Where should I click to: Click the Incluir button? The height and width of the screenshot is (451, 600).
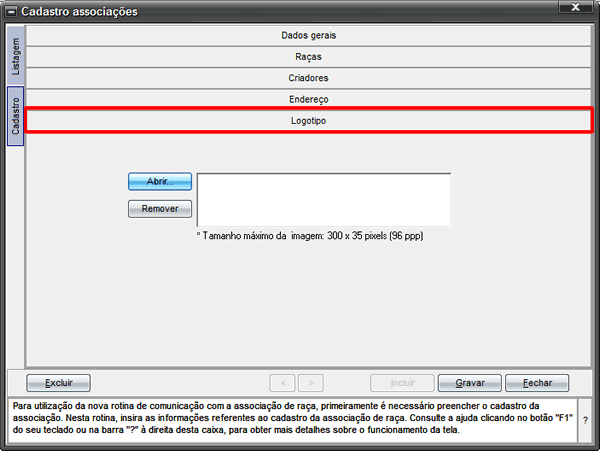tap(402, 383)
